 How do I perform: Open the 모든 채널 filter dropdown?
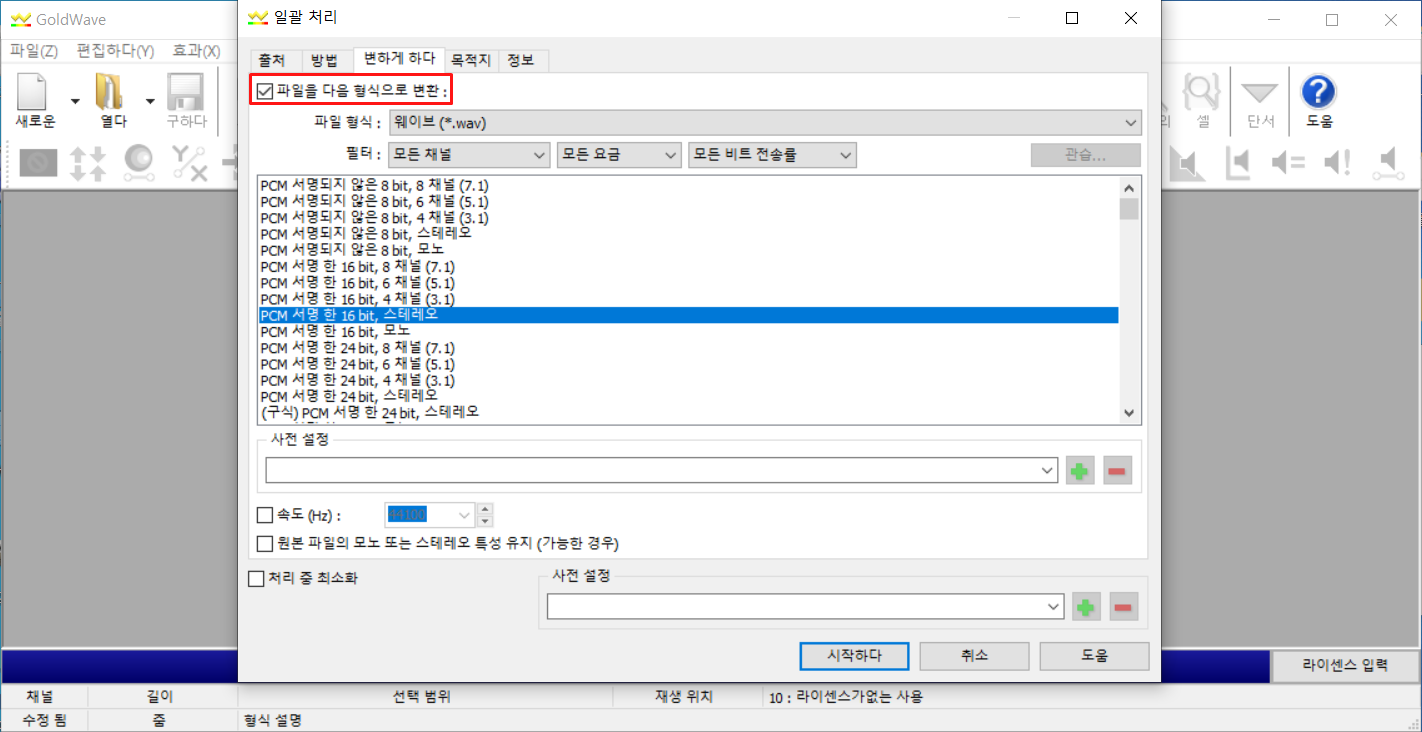470,155
